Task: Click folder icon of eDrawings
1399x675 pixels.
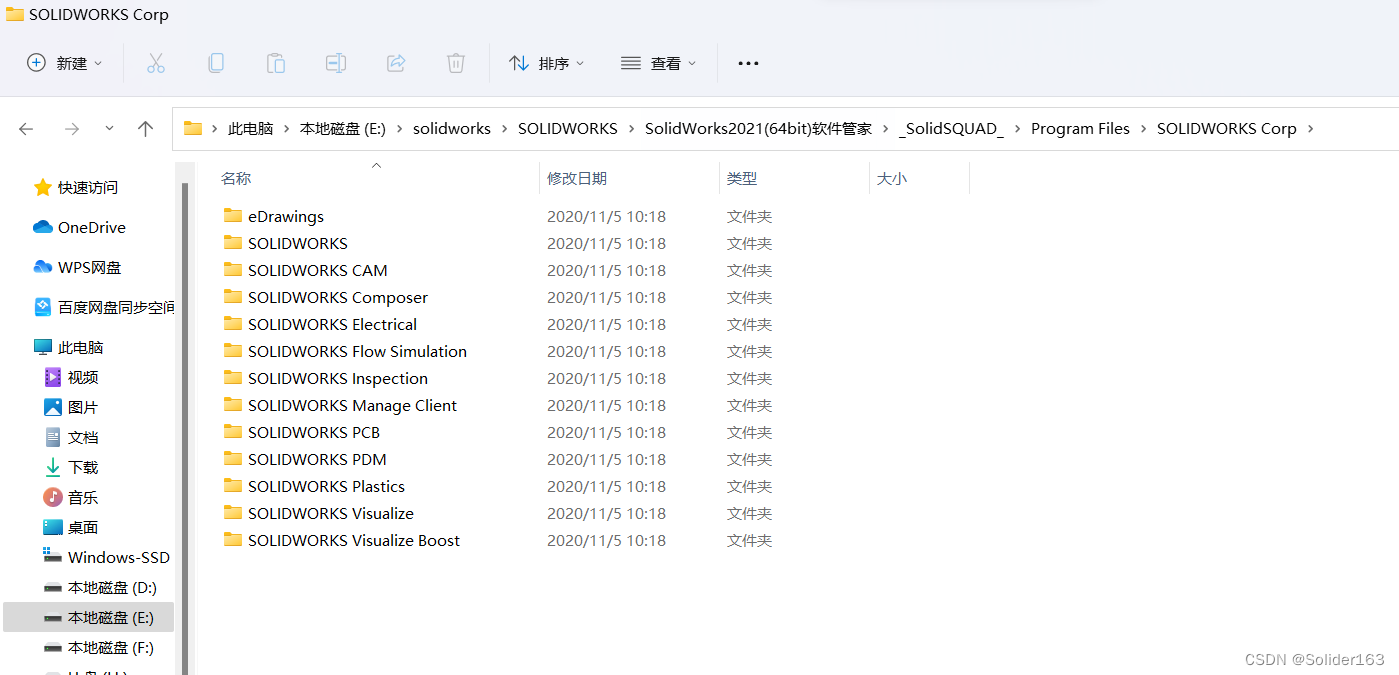Action: pyautogui.click(x=233, y=215)
